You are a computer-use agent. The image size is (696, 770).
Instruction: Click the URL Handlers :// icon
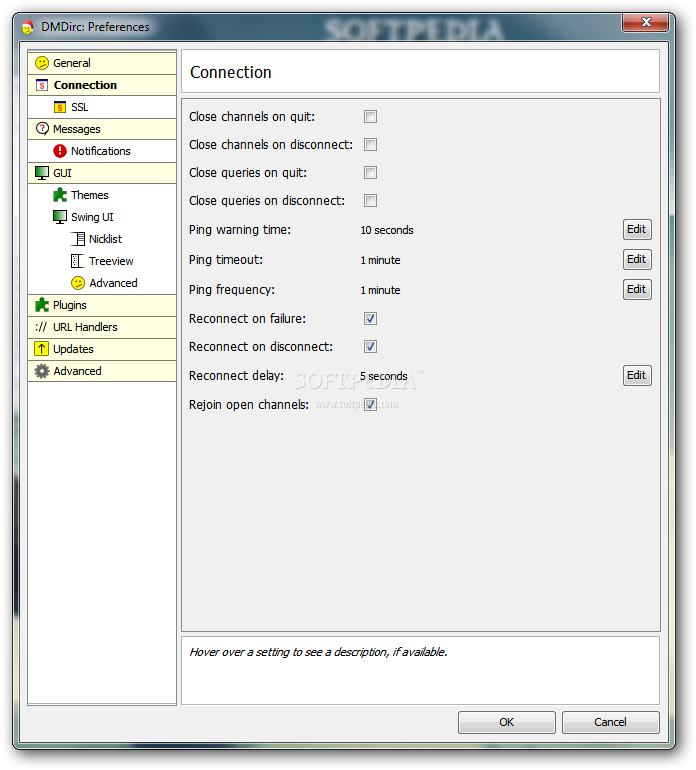pos(41,327)
